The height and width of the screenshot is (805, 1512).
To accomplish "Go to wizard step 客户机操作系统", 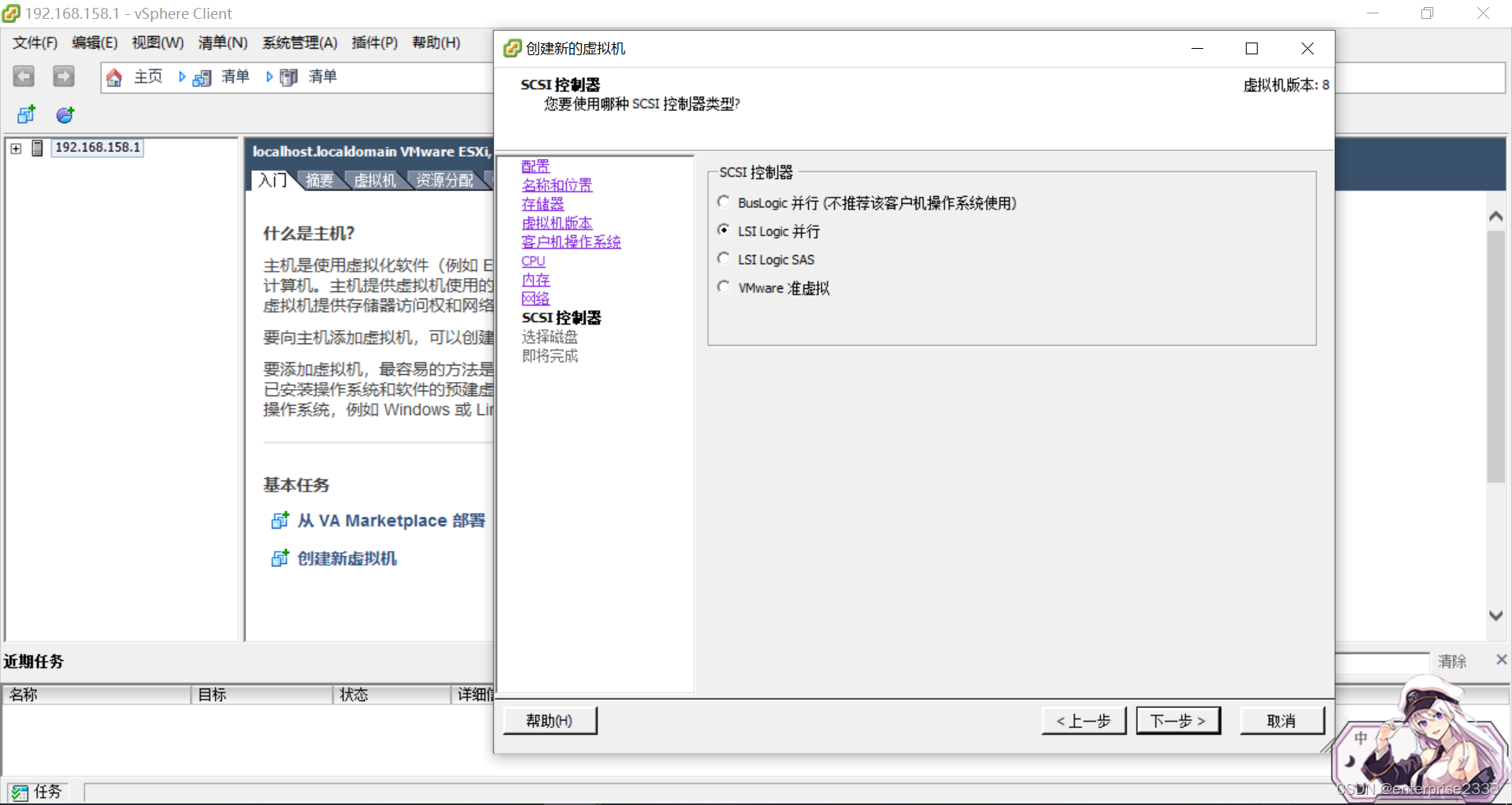I will tap(571, 242).
